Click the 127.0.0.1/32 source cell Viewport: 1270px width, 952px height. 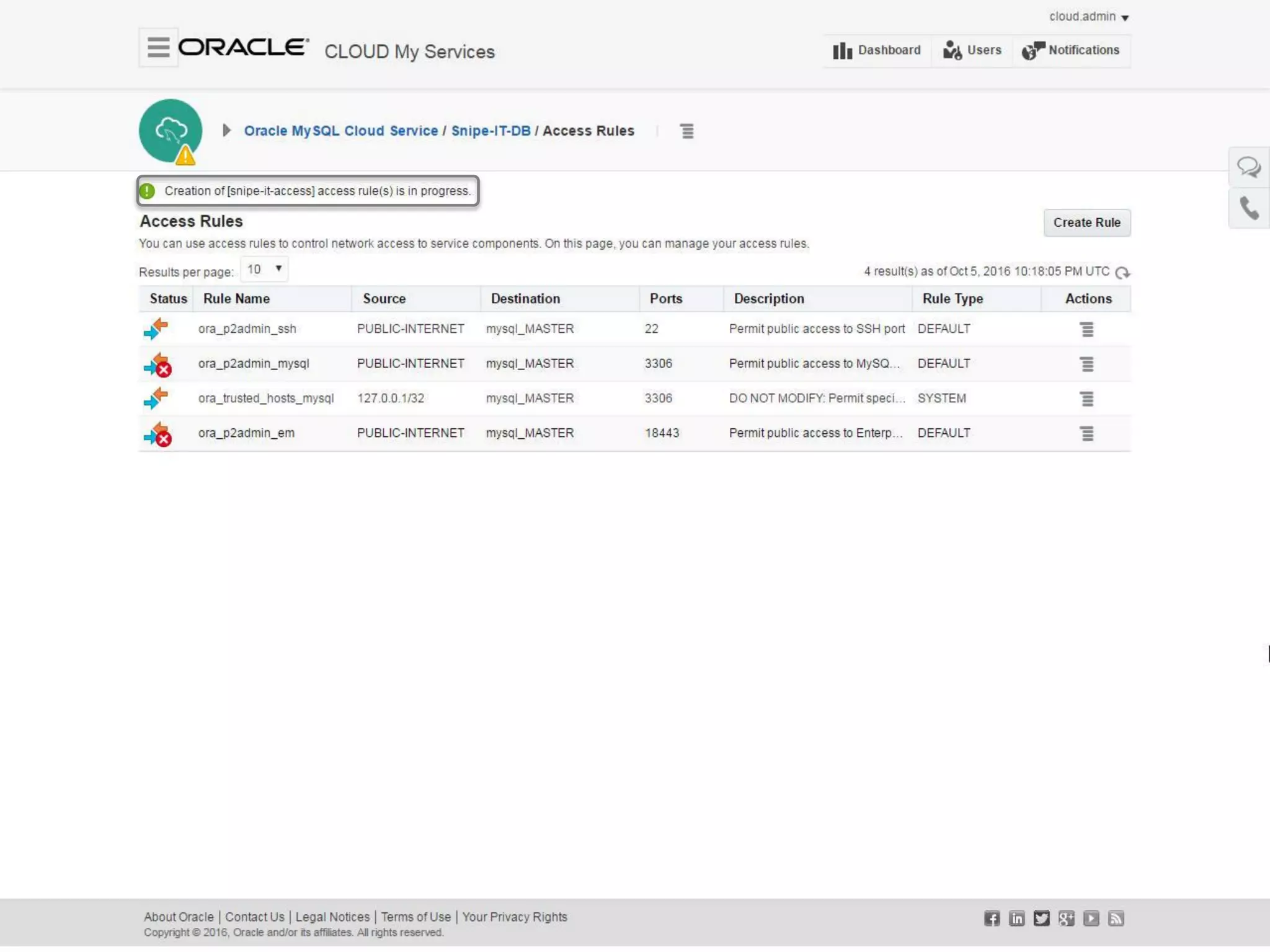click(391, 399)
